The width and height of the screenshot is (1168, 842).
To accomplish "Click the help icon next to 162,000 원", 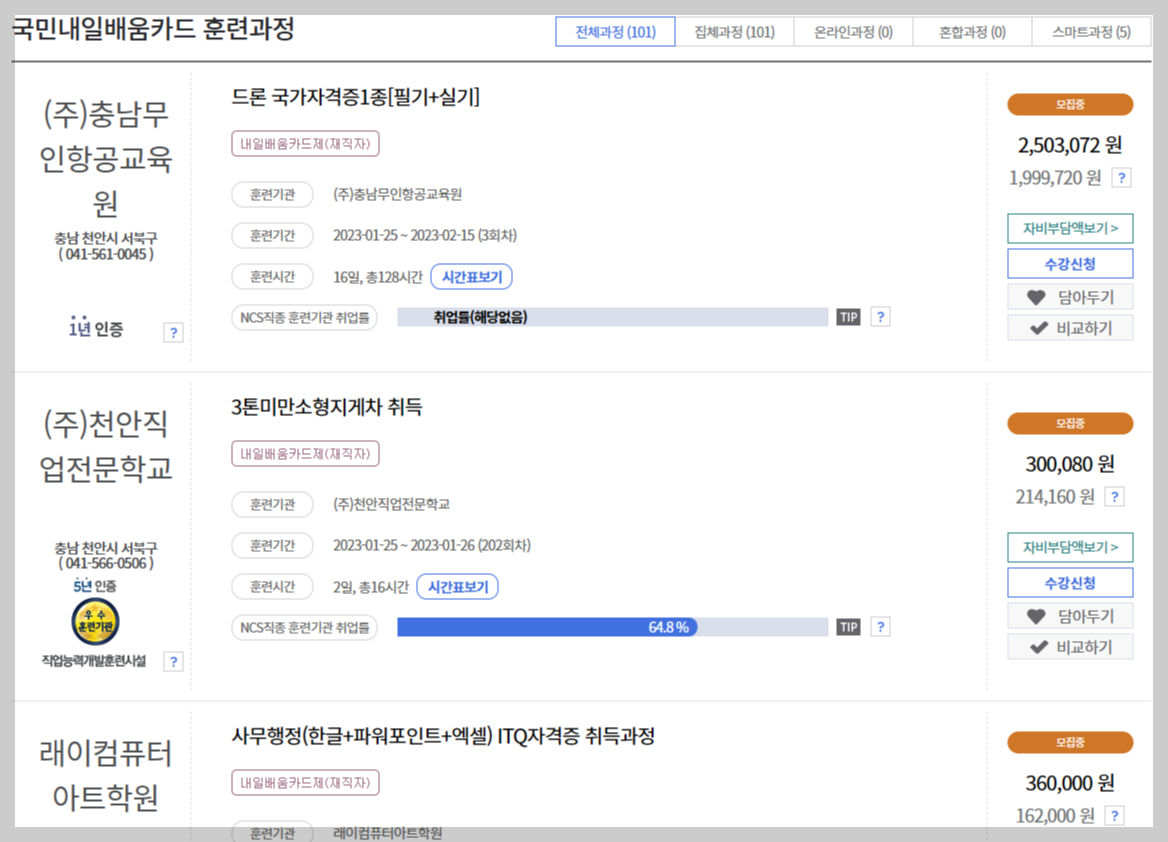I will 1114,816.
